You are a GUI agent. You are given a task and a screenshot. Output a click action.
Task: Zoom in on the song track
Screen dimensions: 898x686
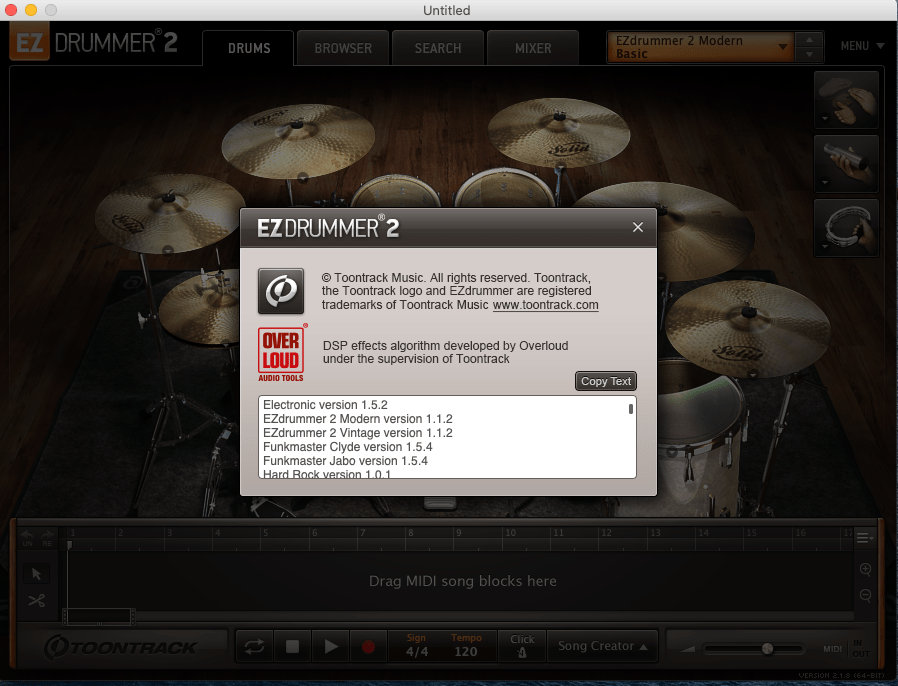(x=865, y=569)
